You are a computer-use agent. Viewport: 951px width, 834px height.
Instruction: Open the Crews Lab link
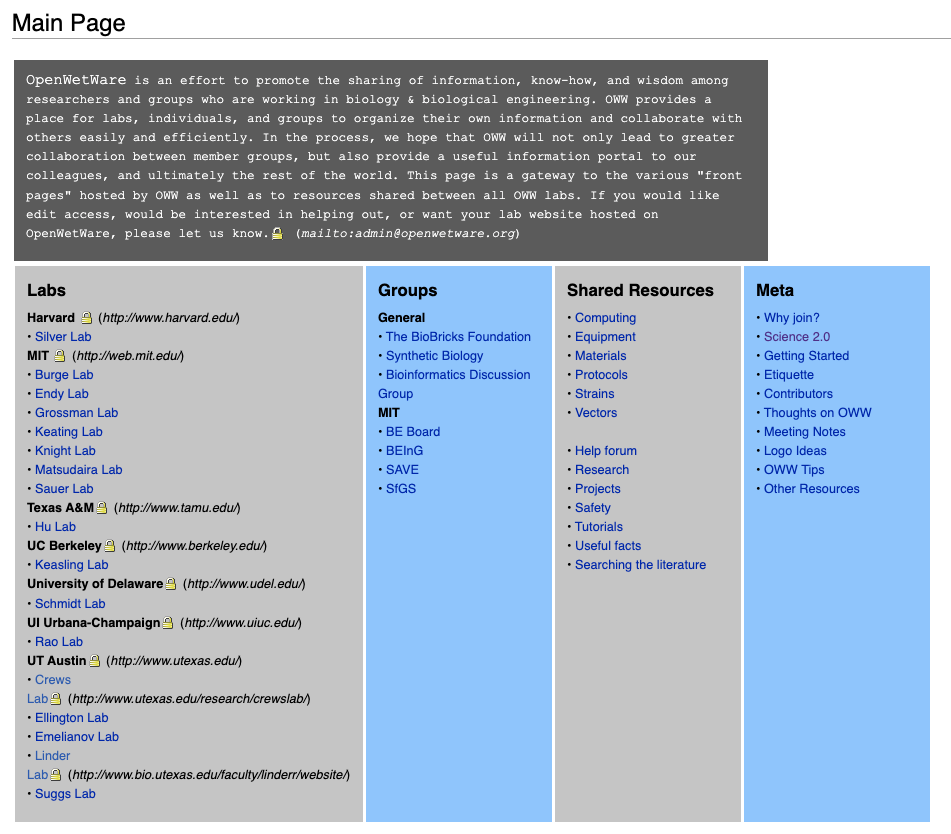53,680
